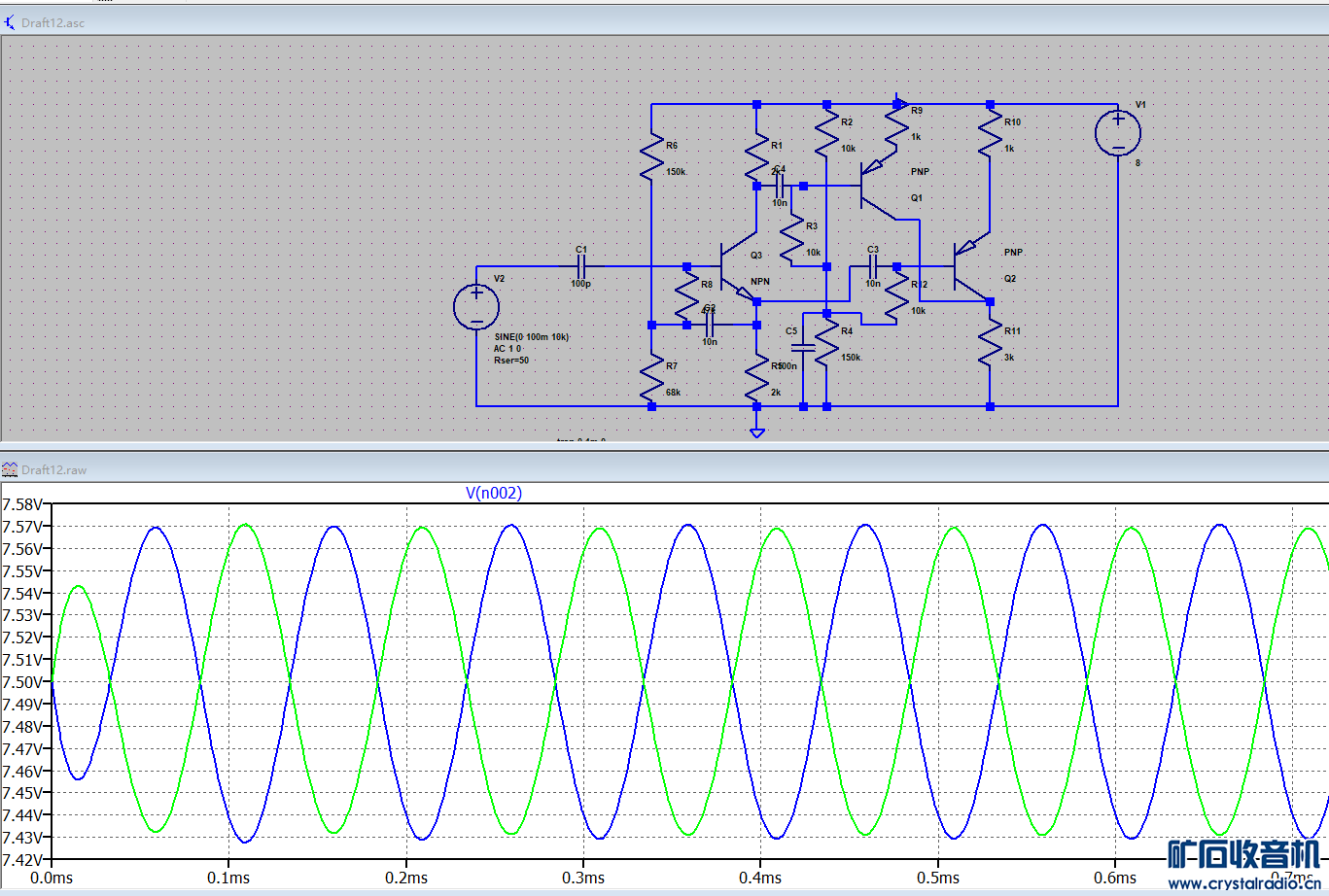Click the 7.58V vertical axis label
1329x896 pixels.
(22, 504)
